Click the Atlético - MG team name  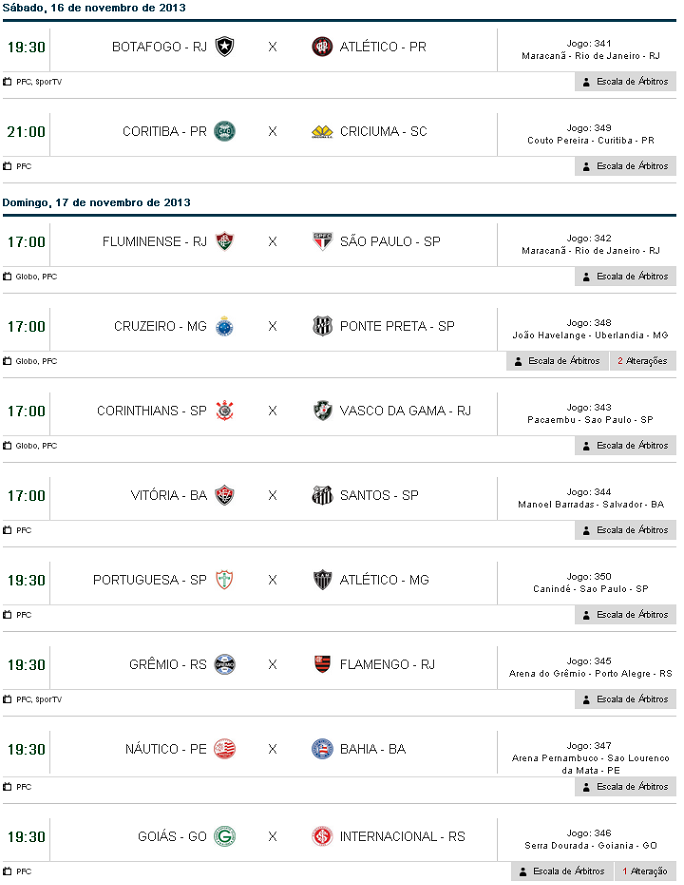[384, 580]
